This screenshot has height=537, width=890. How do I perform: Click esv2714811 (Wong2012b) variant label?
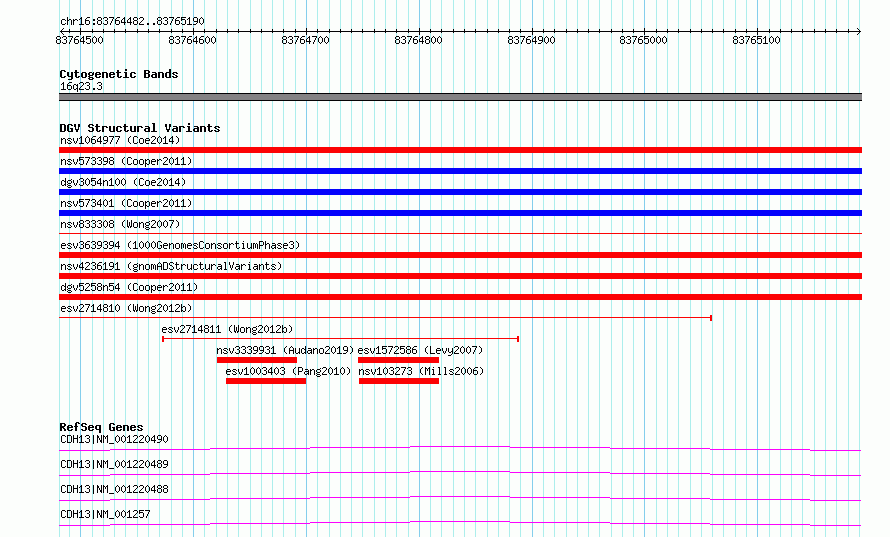coord(227,329)
